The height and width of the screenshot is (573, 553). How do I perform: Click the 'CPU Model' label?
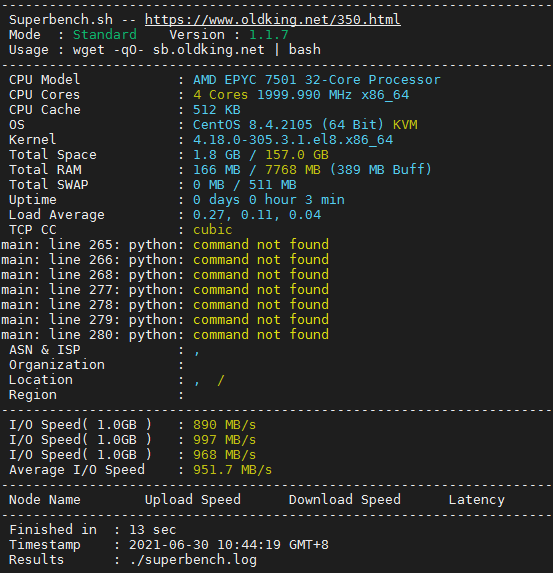45,80
